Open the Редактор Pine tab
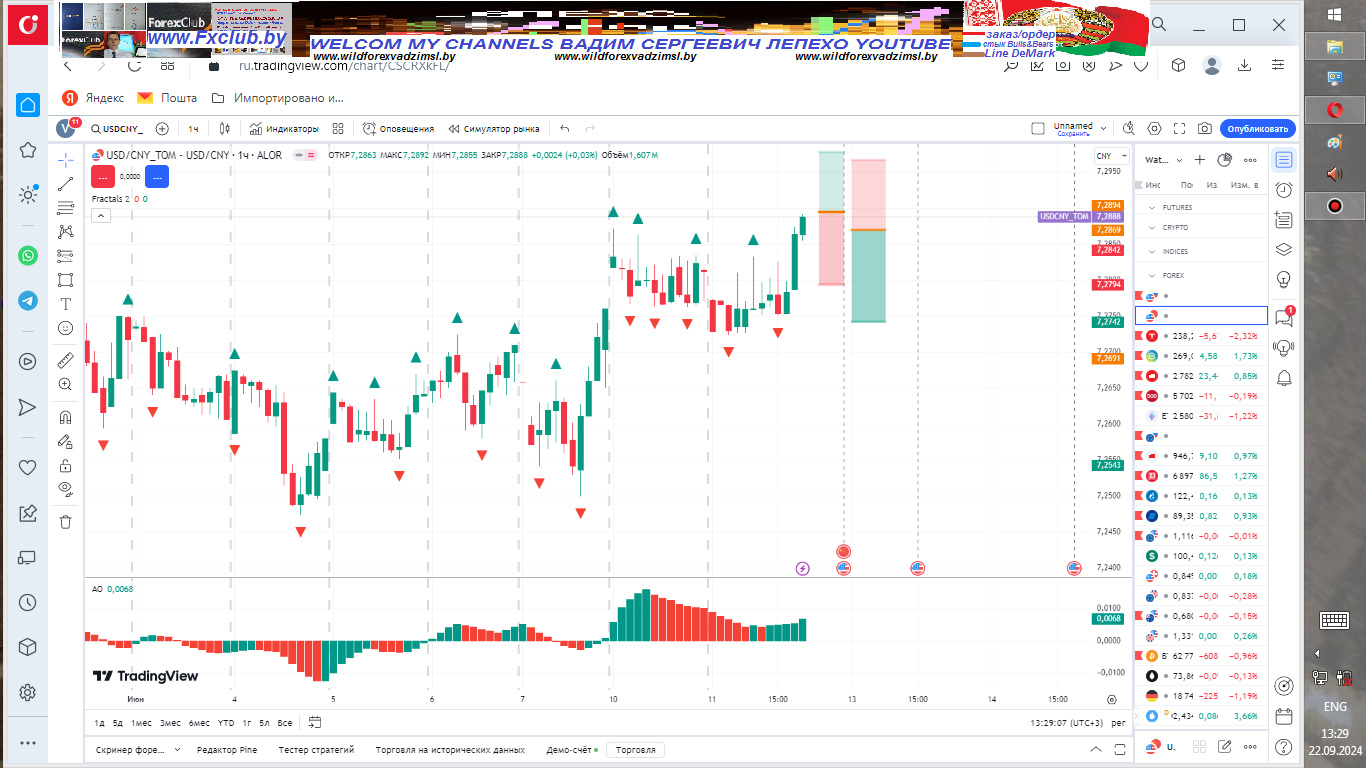1366x768 pixels. coord(227,749)
